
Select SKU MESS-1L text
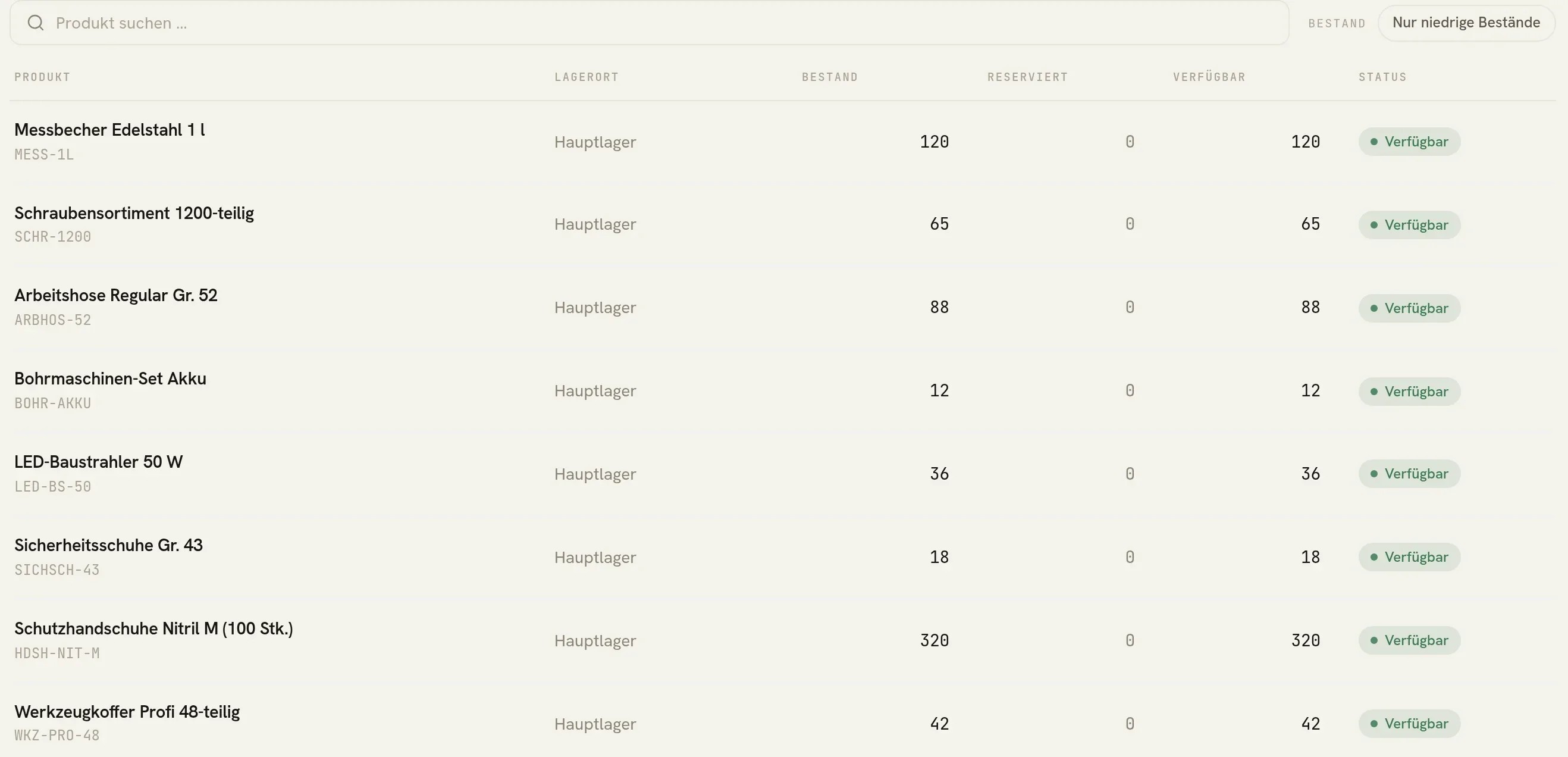point(44,155)
